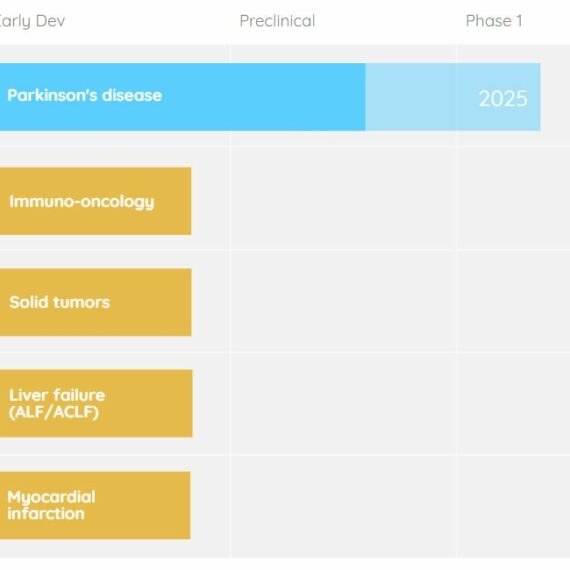Click the 2025 milestone label
Image resolution: width=570 pixels, height=570 pixels.
(x=503, y=99)
